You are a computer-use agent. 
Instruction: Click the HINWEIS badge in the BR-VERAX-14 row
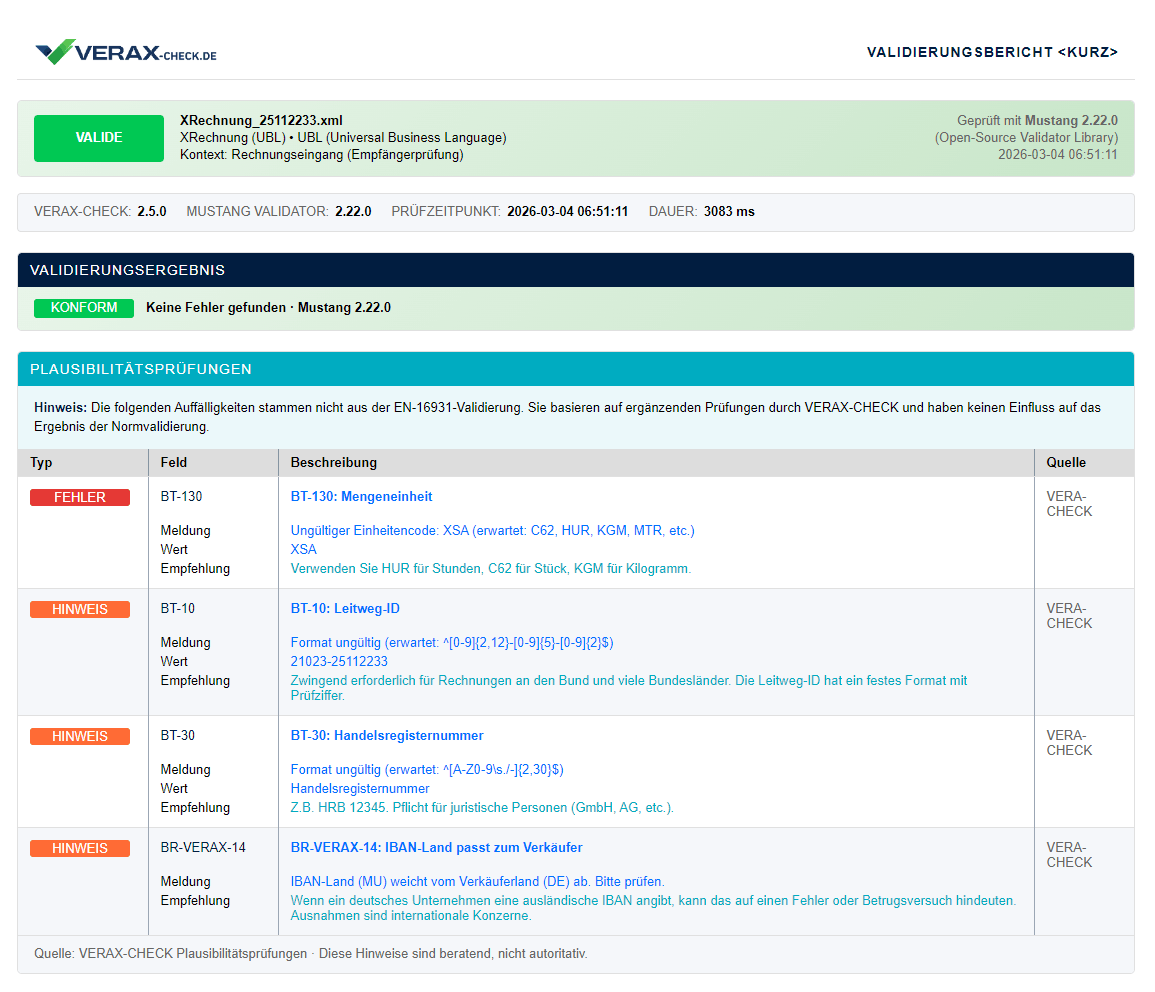point(80,848)
